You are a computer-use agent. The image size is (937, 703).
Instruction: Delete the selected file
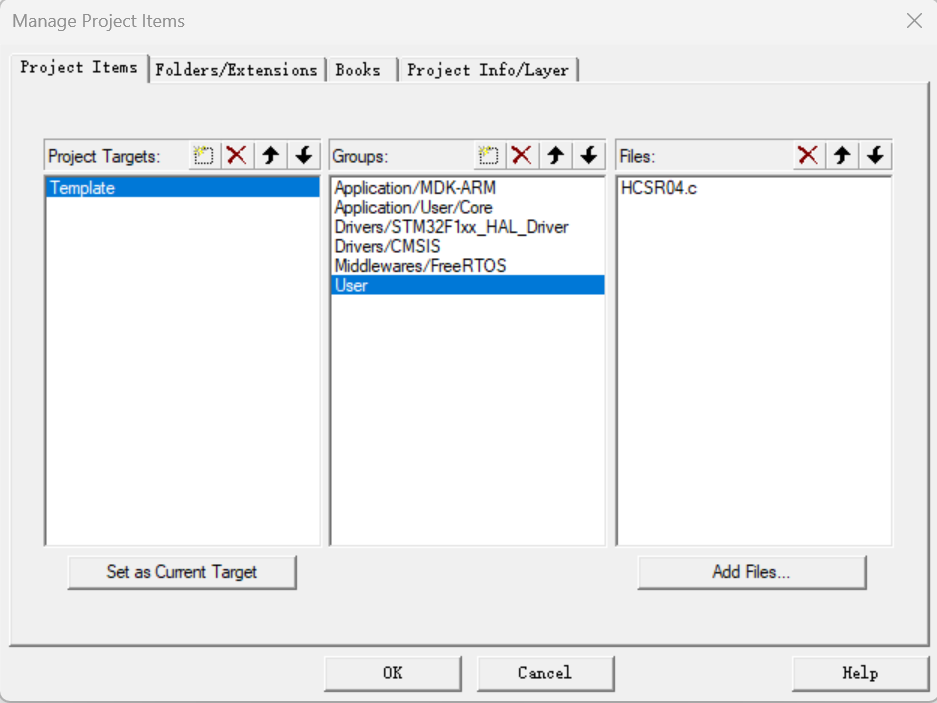tap(809, 155)
